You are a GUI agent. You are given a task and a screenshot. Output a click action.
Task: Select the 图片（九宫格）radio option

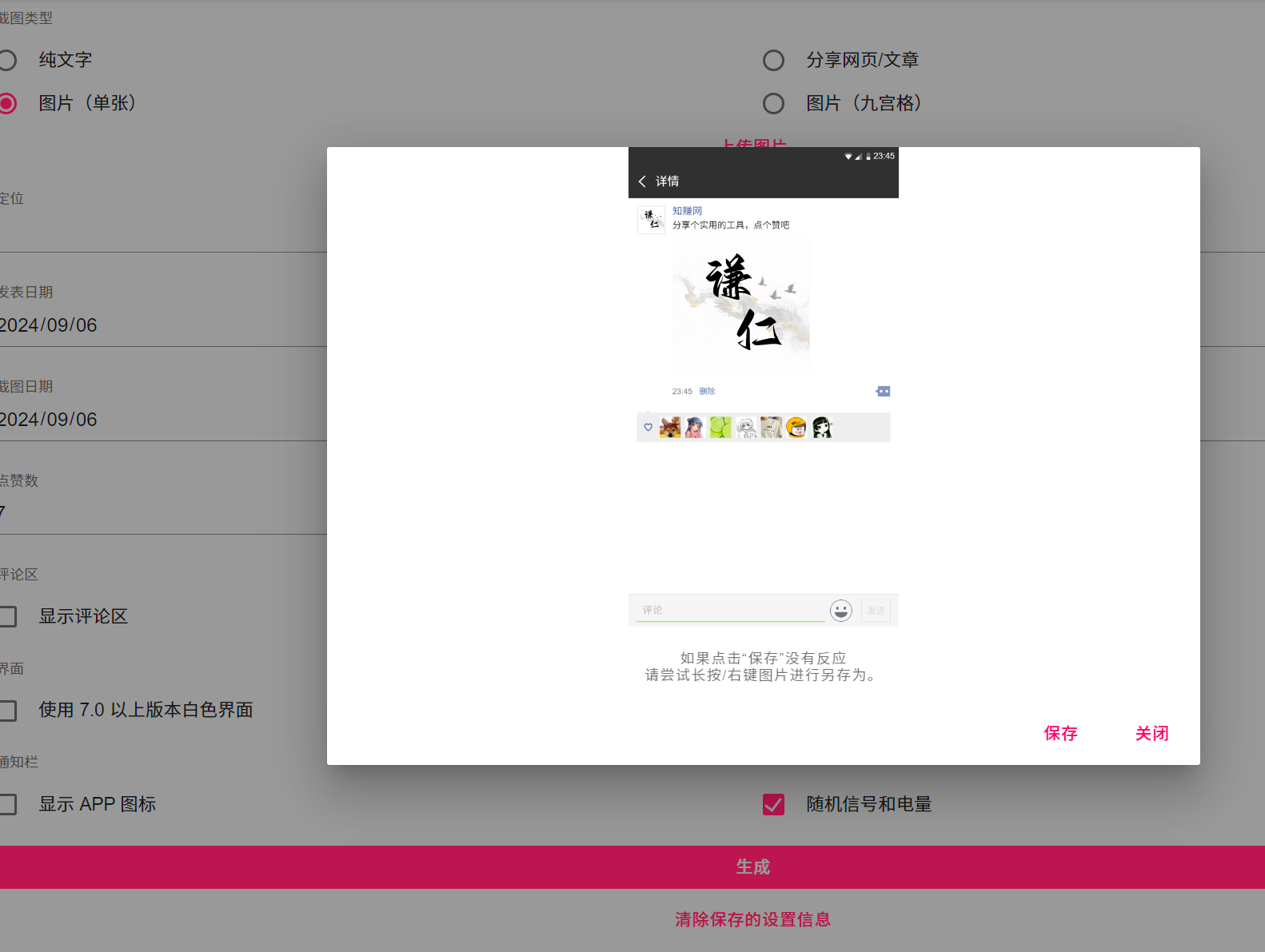[x=773, y=104]
